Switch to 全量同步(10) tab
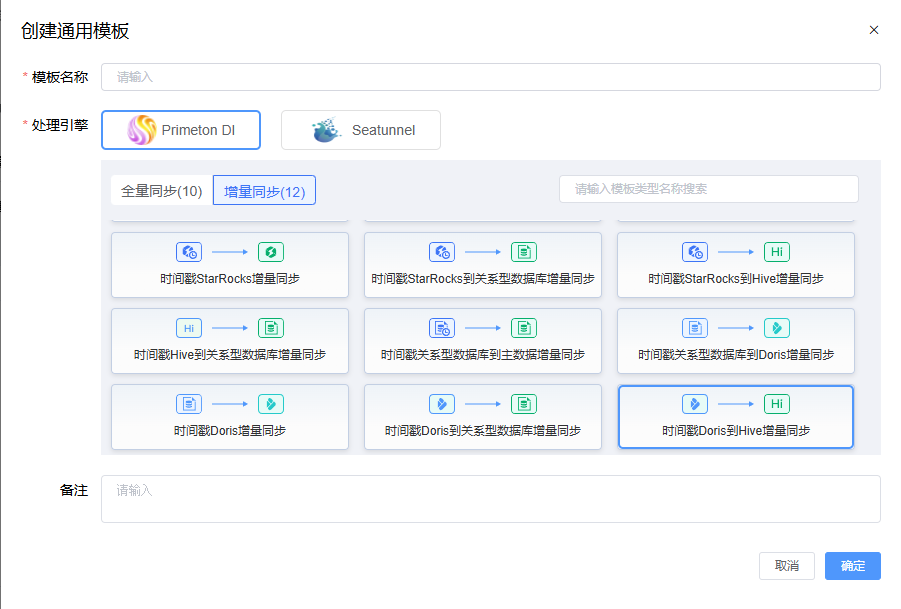The width and height of the screenshot is (901, 609). pyautogui.click(x=161, y=191)
